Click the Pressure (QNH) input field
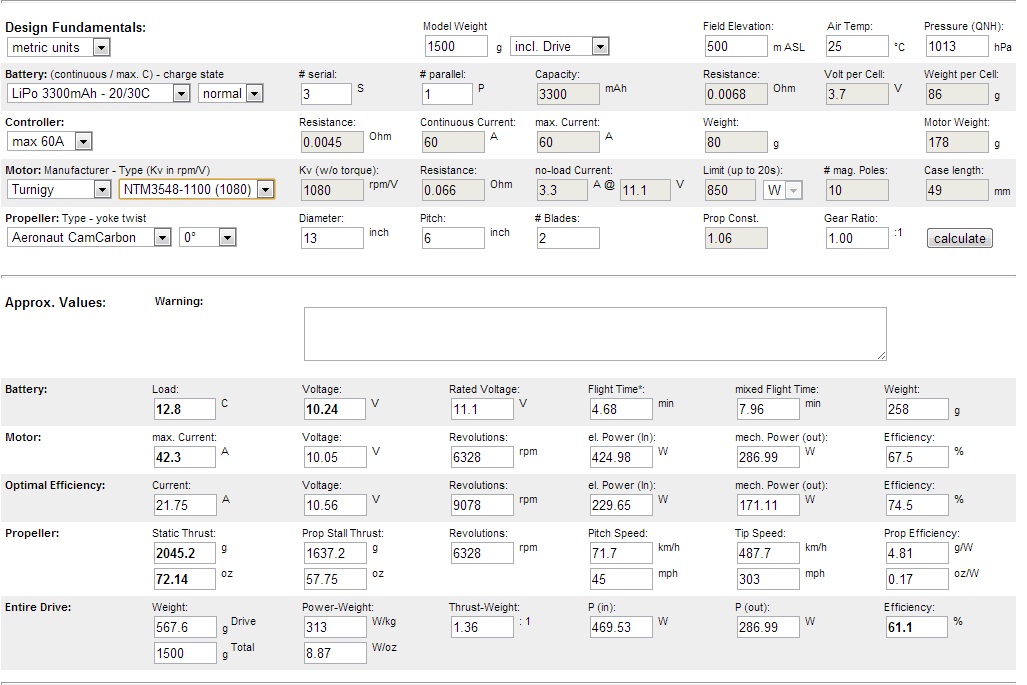The width and height of the screenshot is (1027, 685). coord(954,46)
